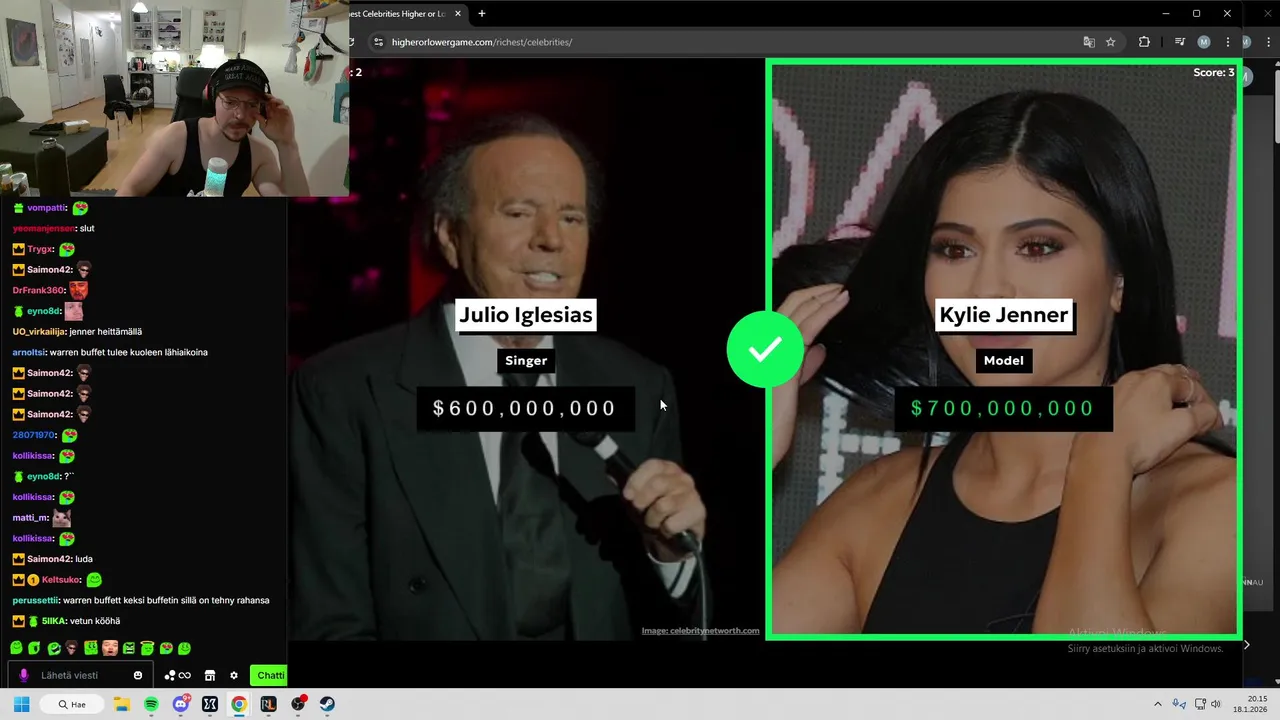
Task: Open chat settings gear
Action: (x=234, y=675)
